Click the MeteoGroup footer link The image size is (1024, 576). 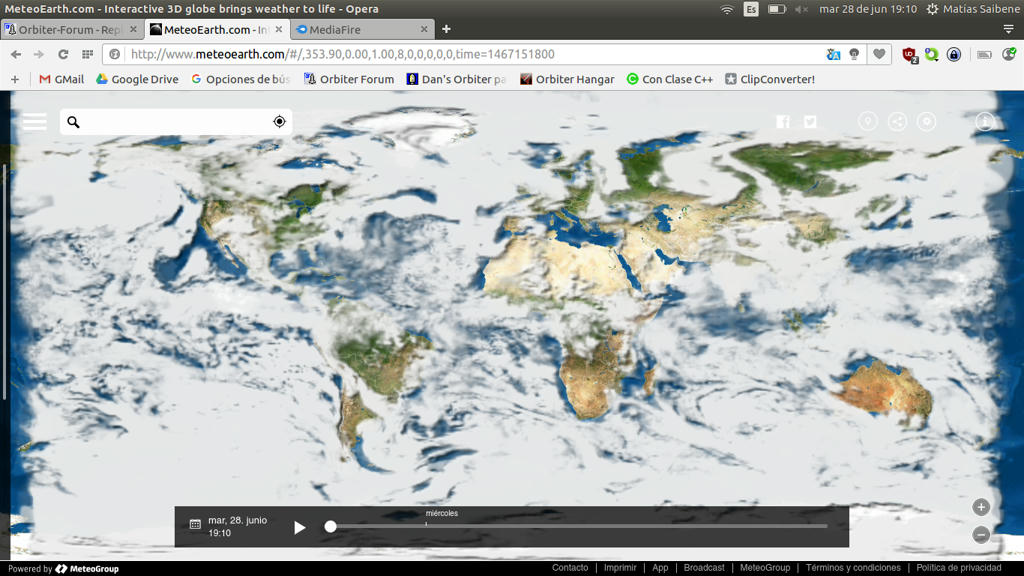765,568
